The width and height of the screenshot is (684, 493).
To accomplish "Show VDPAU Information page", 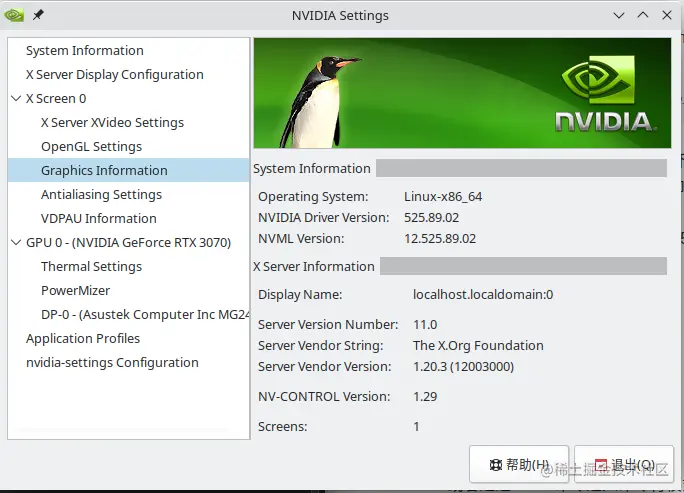I will [x=99, y=219].
